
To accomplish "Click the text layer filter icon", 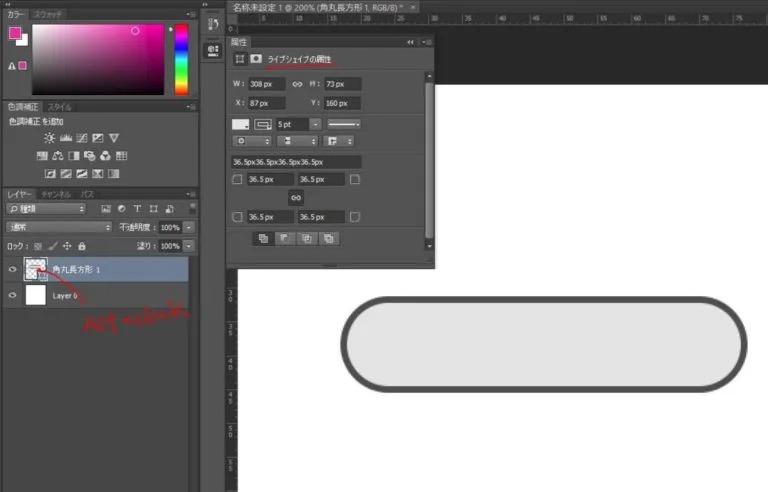I will coord(136,209).
